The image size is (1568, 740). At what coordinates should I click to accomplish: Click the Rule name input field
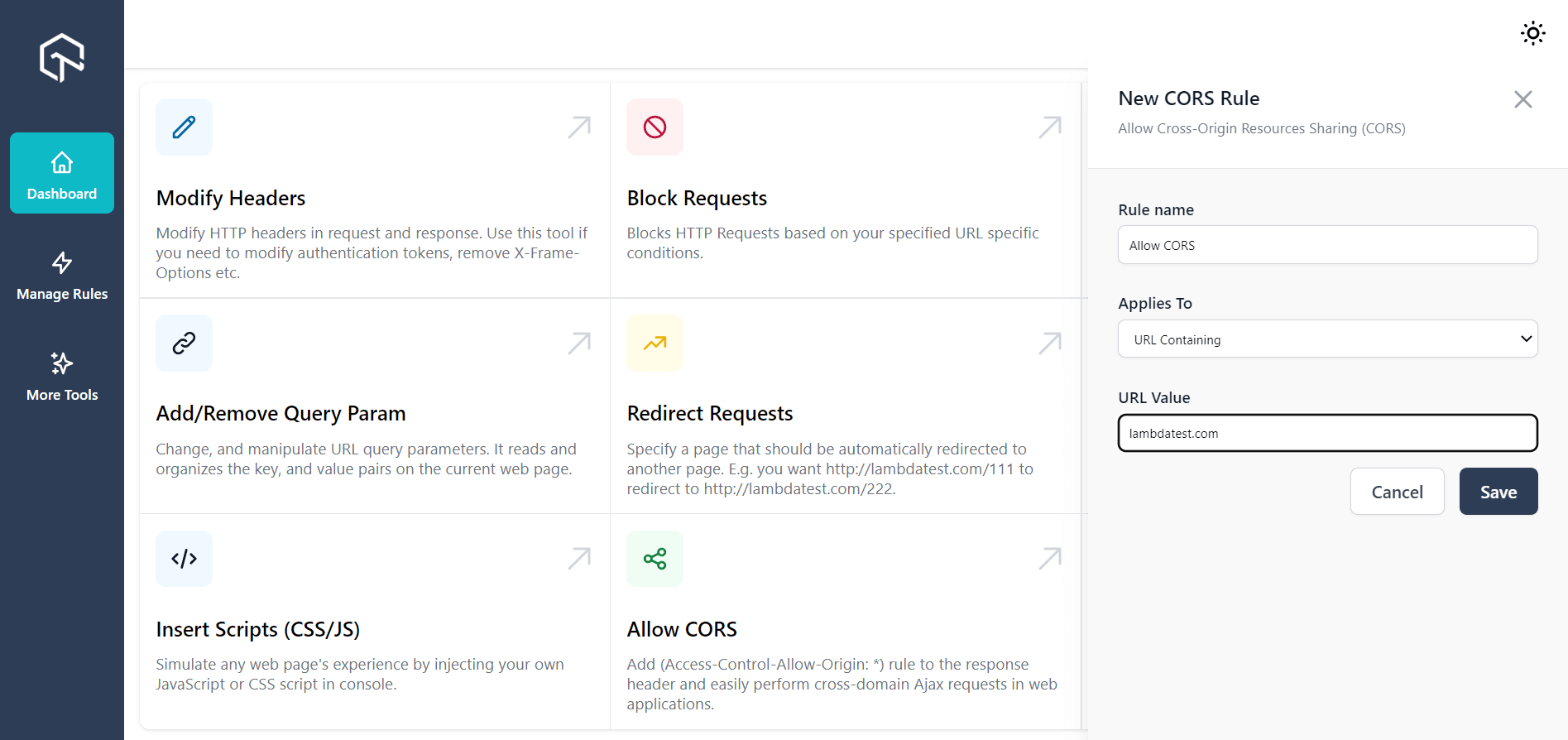[x=1327, y=245]
